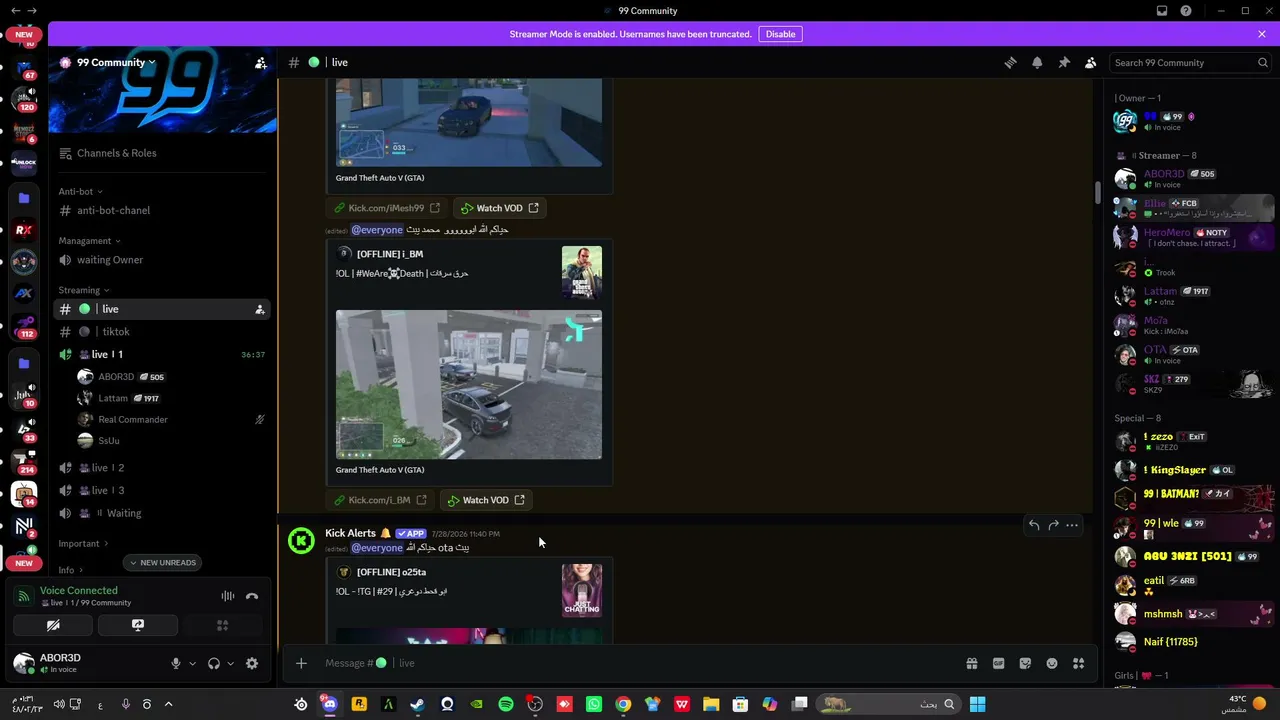Join the live | 3 voice channel
The image size is (1280, 720).
(162, 490)
